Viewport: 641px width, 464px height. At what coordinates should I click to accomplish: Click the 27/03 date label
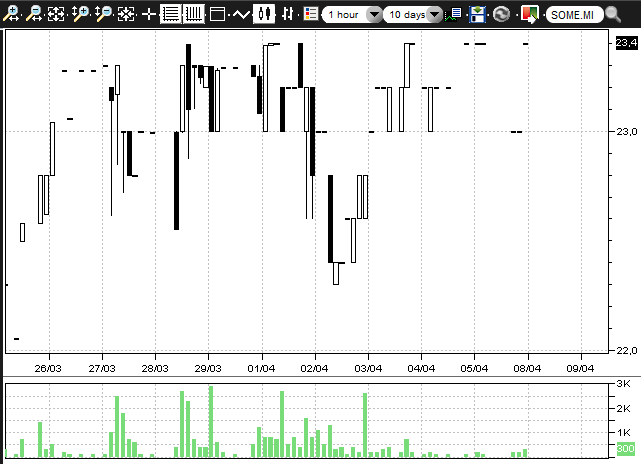tap(102, 368)
